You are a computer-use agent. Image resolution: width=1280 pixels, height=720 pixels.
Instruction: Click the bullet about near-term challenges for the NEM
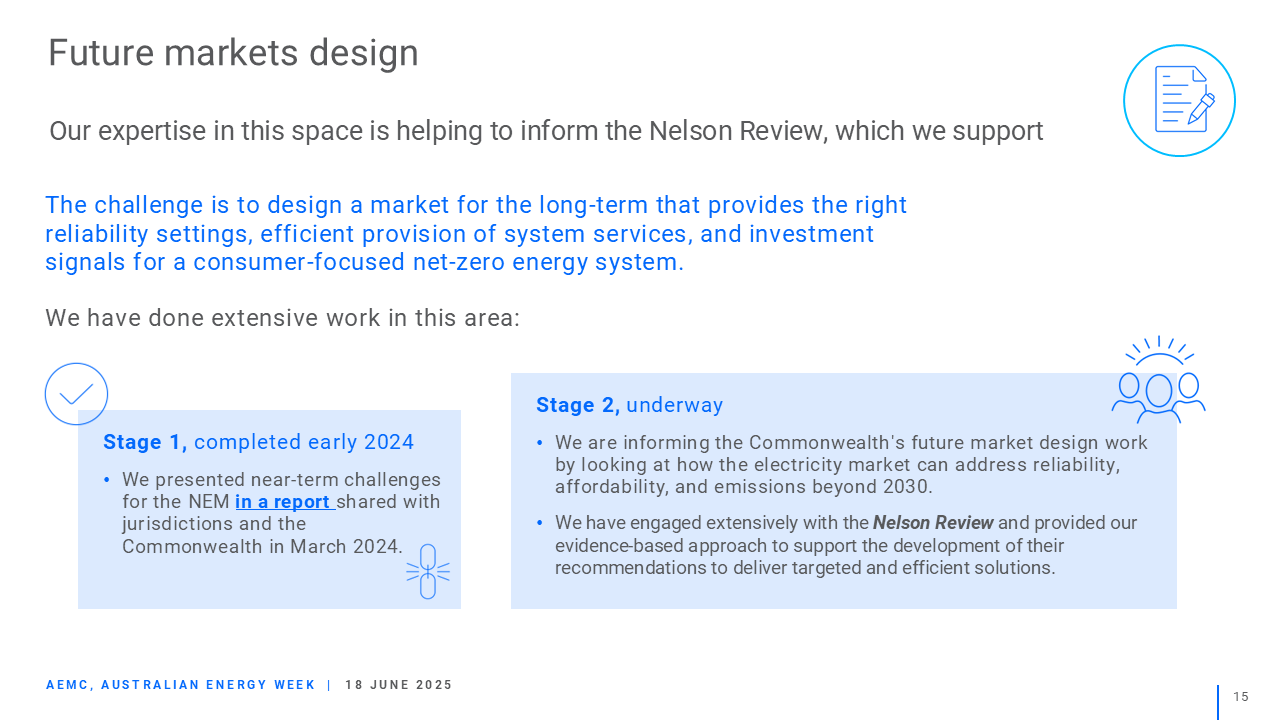point(281,513)
